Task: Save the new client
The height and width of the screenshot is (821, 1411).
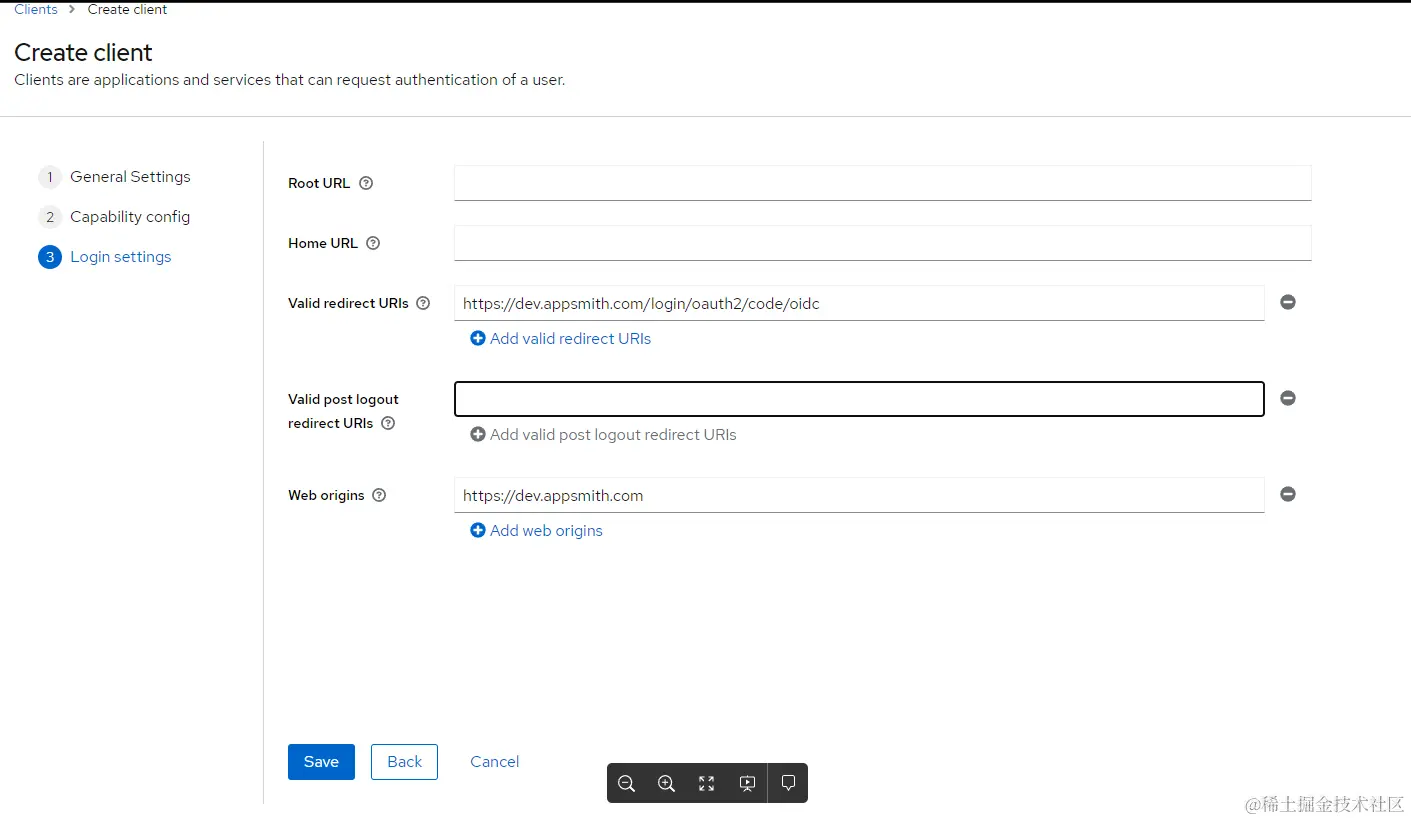Action: pyautogui.click(x=321, y=762)
